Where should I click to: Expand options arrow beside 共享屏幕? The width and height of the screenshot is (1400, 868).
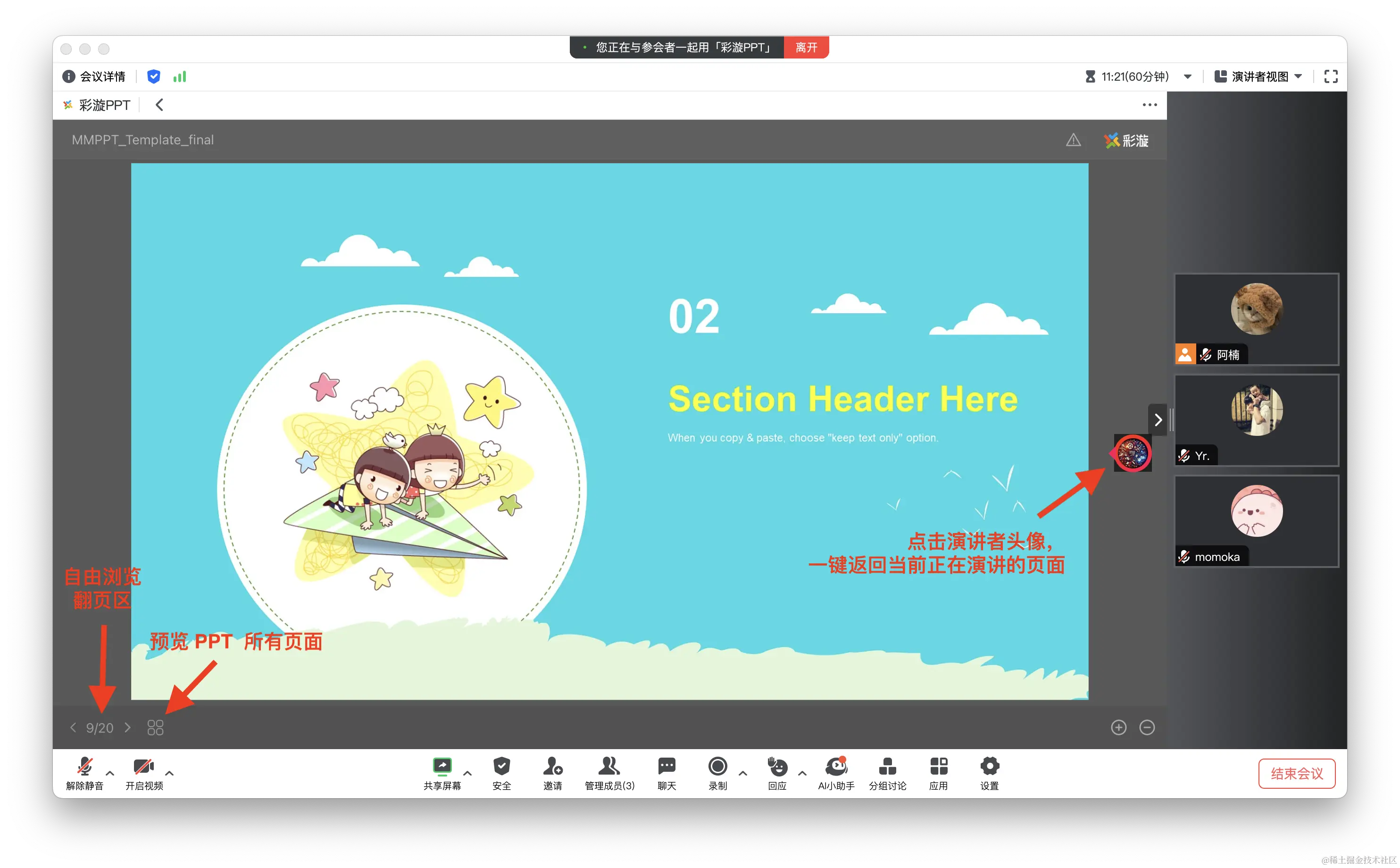tap(467, 773)
